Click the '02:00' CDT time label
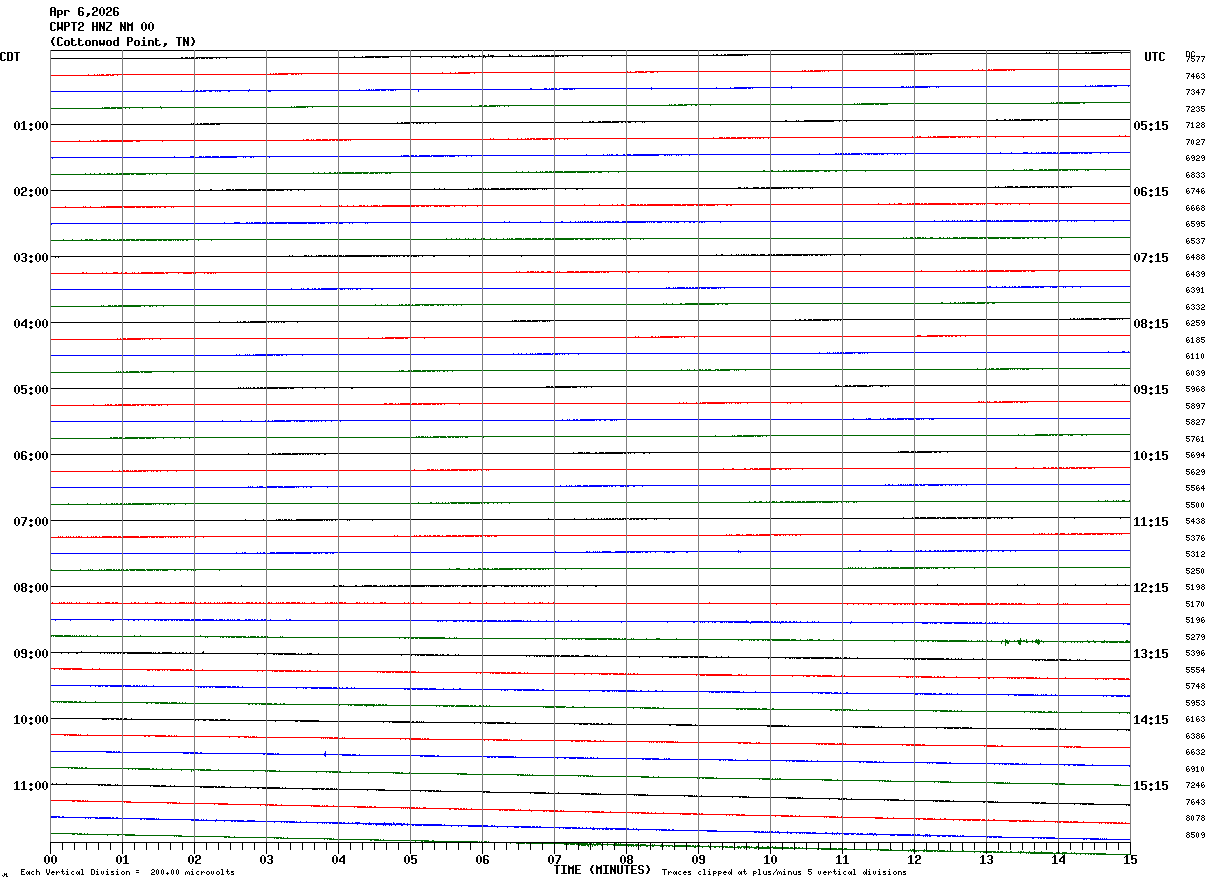Image resolution: width=1210 pixels, height=886 pixels. pos(31,192)
